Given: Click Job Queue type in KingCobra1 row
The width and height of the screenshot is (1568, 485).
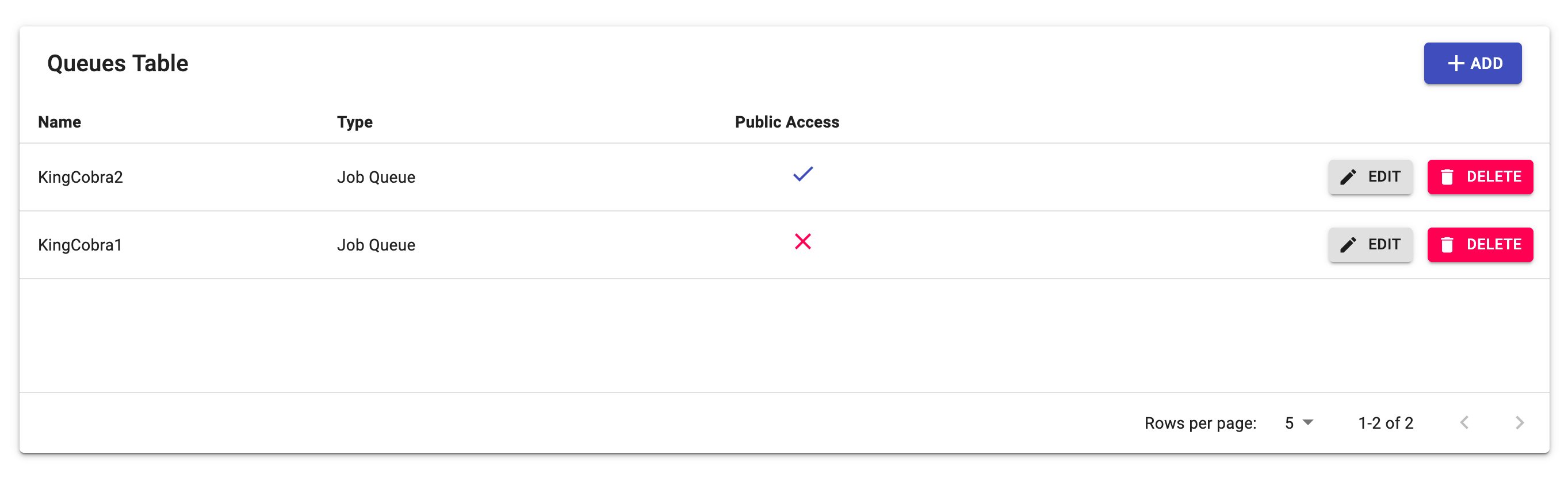Looking at the screenshot, I should [x=376, y=245].
